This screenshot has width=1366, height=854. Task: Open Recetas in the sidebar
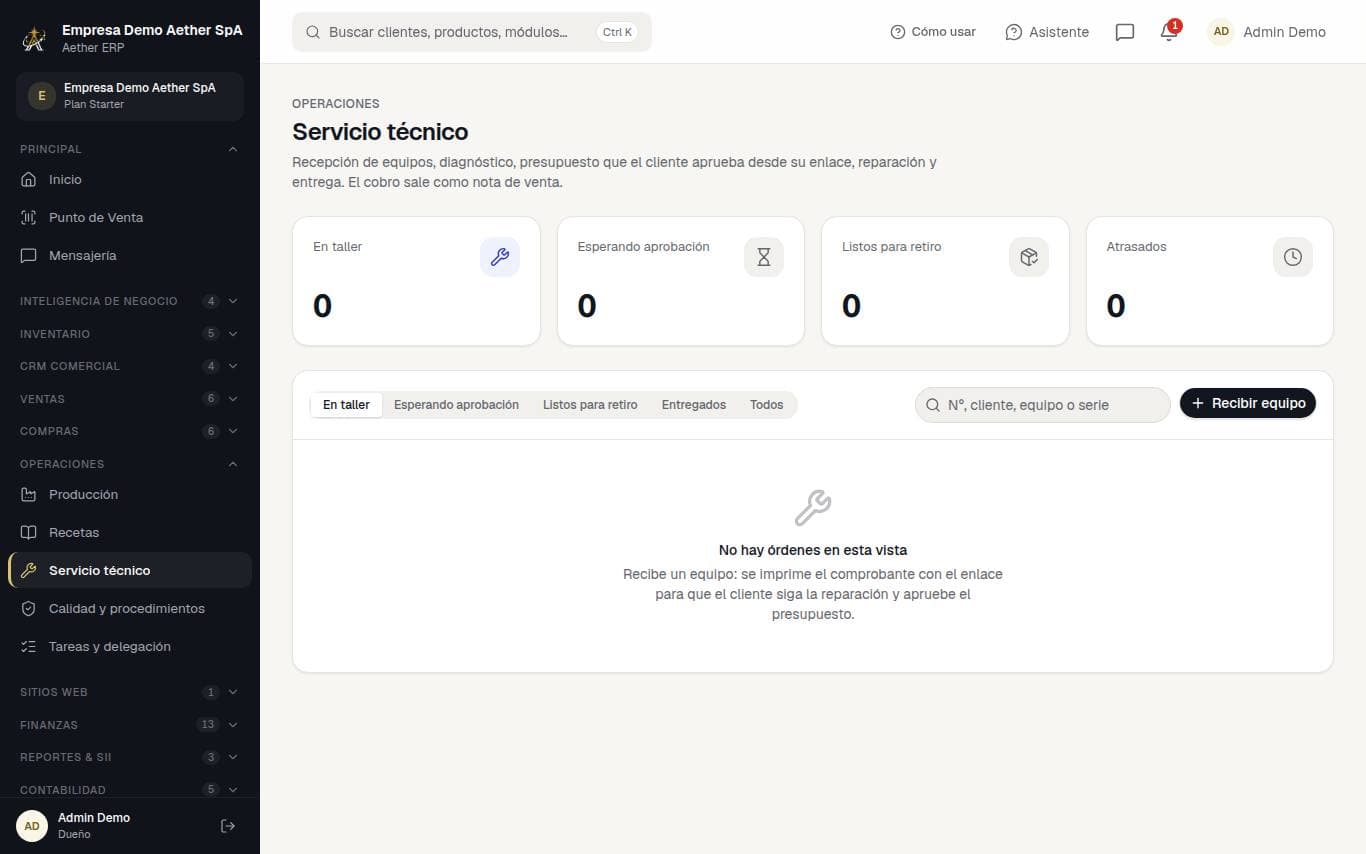(130, 533)
